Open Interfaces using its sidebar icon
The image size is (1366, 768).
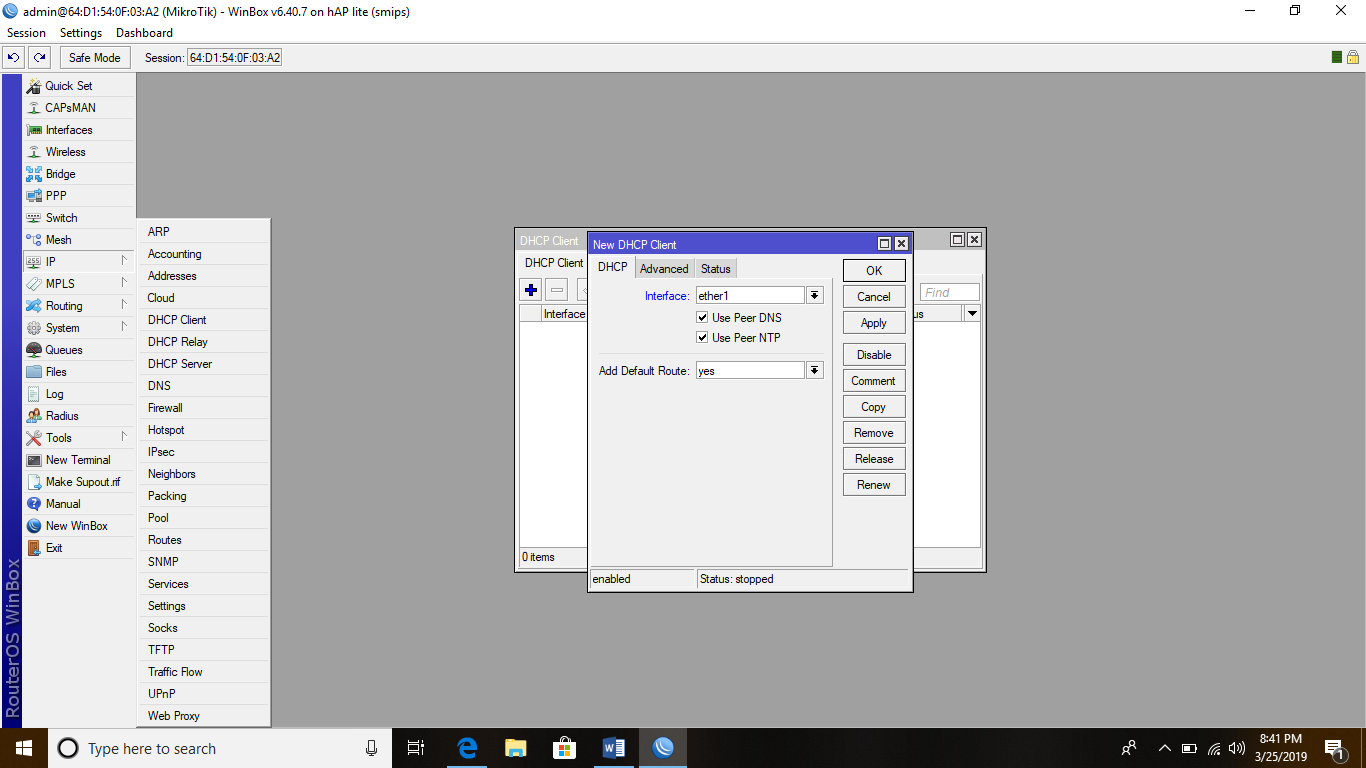tap(34, 130)
